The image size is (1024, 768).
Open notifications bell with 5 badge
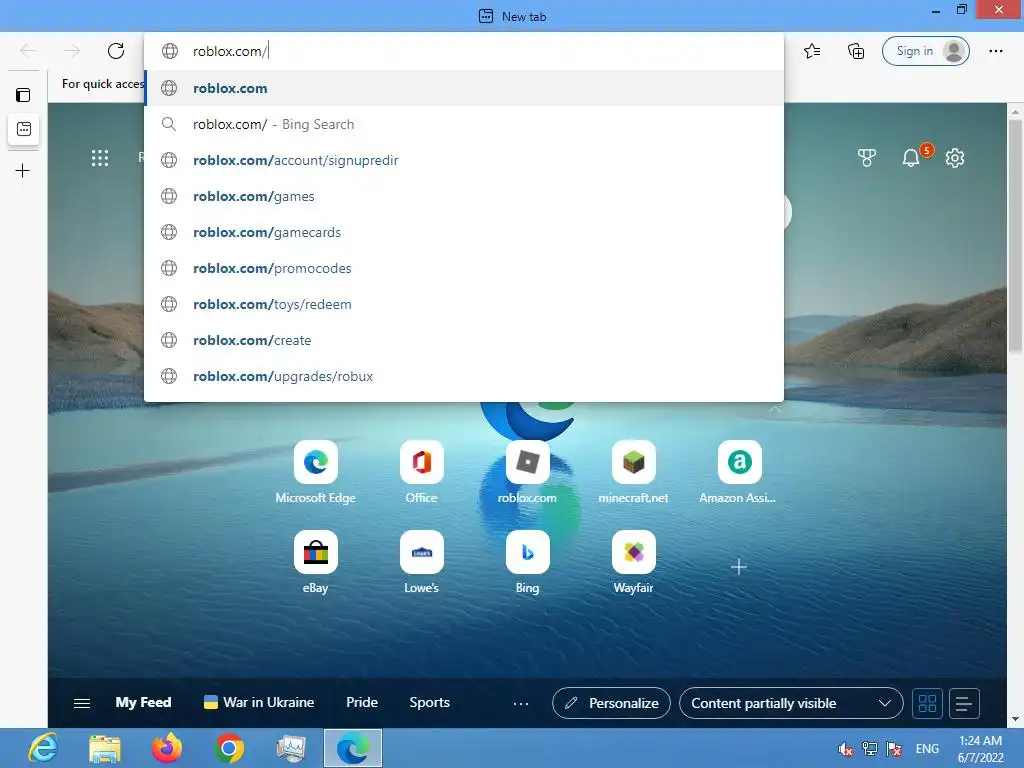(911, 157)
